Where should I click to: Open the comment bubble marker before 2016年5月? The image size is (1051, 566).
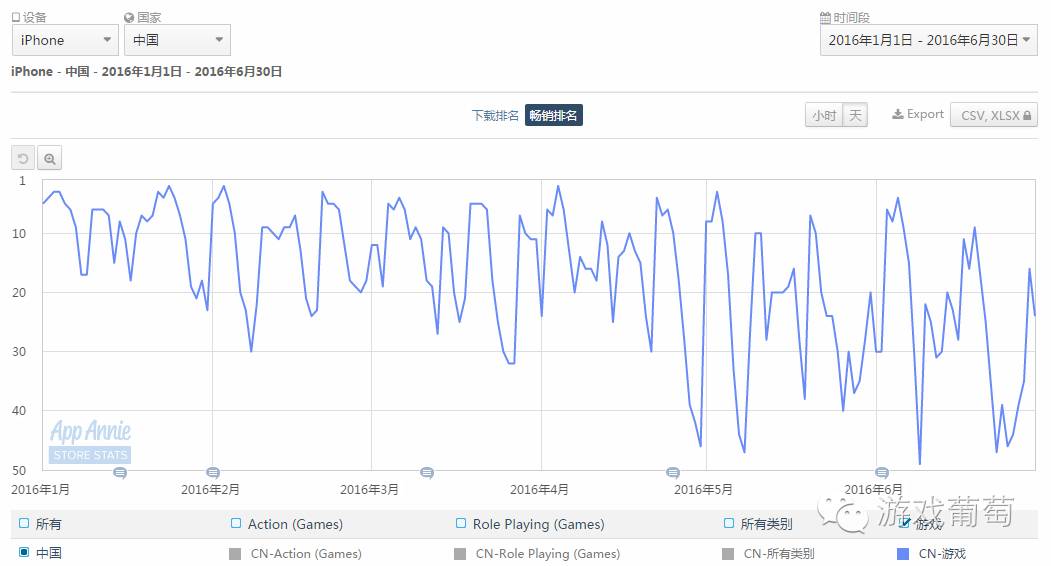(x=673, y=472)
